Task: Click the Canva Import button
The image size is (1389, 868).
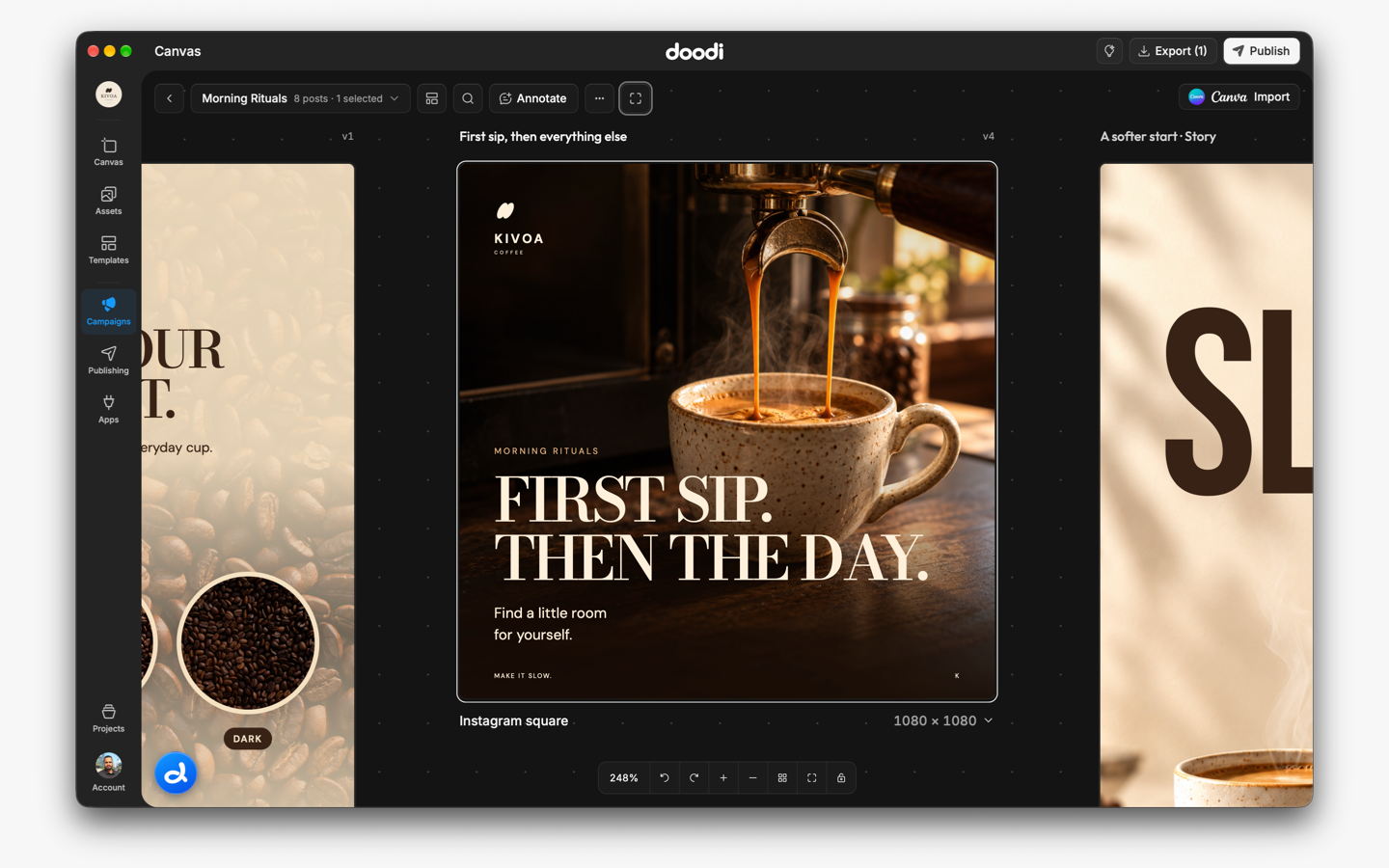Action: (1239, 96)
